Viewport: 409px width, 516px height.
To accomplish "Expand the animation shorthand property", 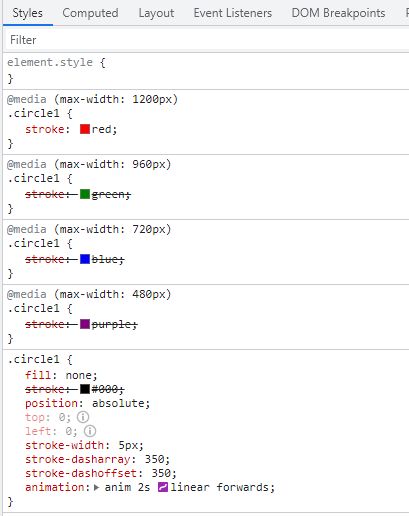I will tap(97, 487).
